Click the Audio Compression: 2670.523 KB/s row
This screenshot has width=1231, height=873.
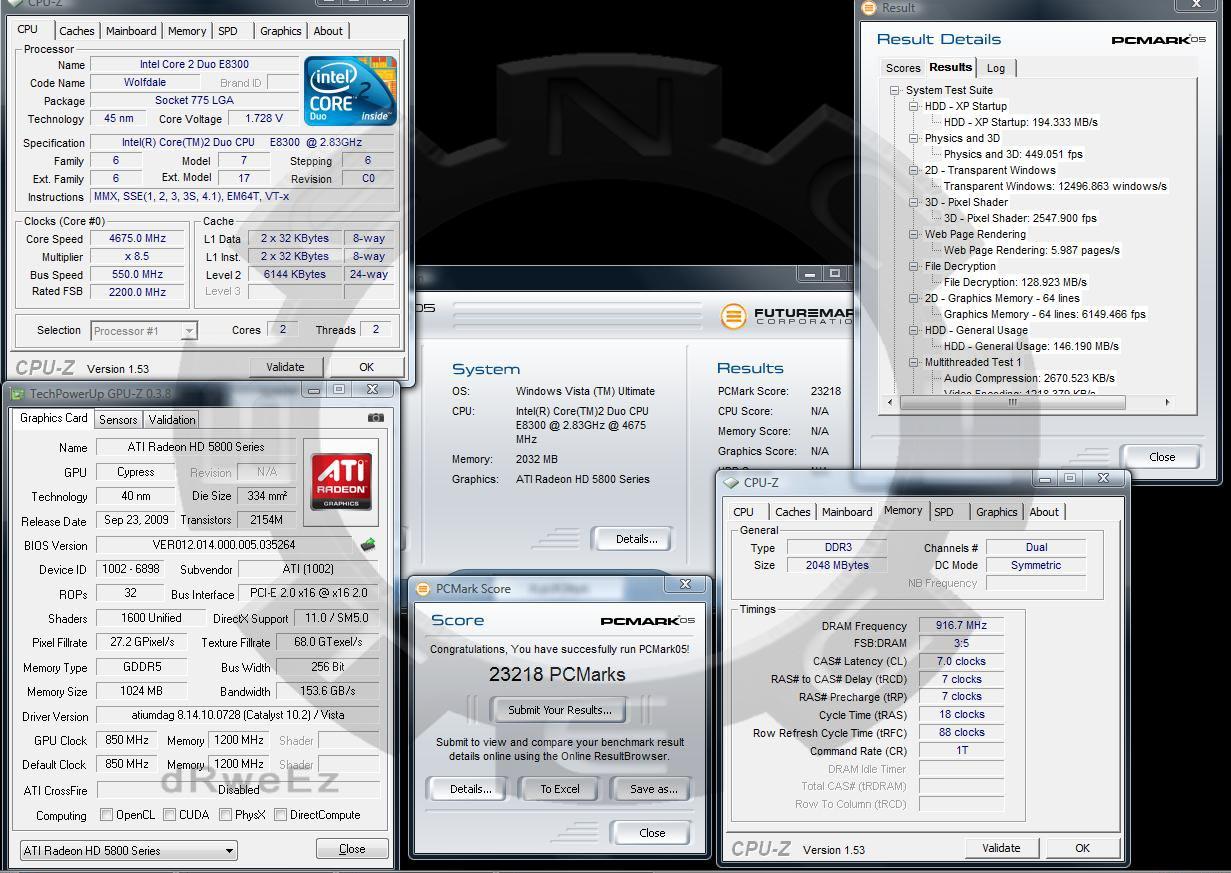click(1030, 378)
